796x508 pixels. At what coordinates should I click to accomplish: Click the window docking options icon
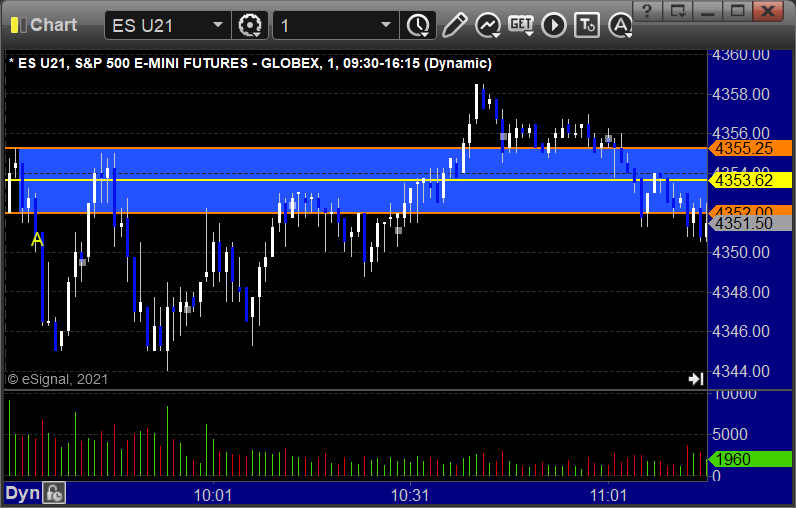678,11
